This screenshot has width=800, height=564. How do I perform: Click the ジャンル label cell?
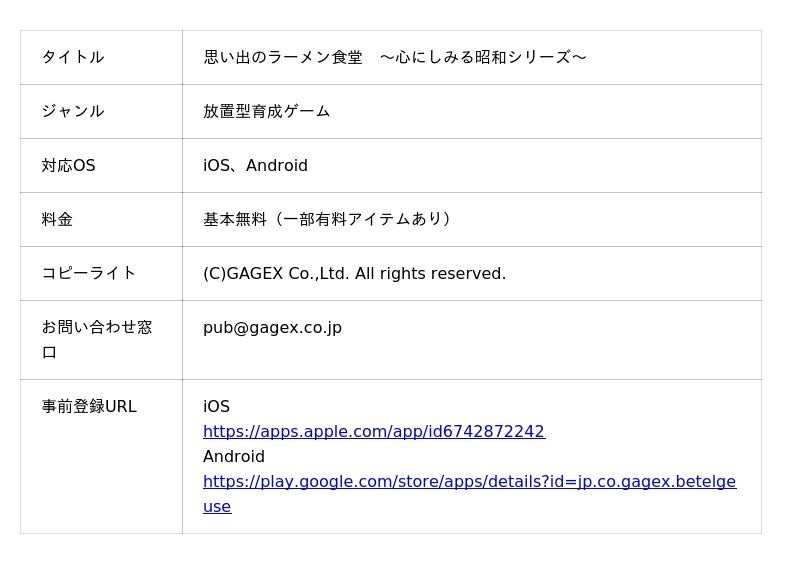[x=73, y=111]
